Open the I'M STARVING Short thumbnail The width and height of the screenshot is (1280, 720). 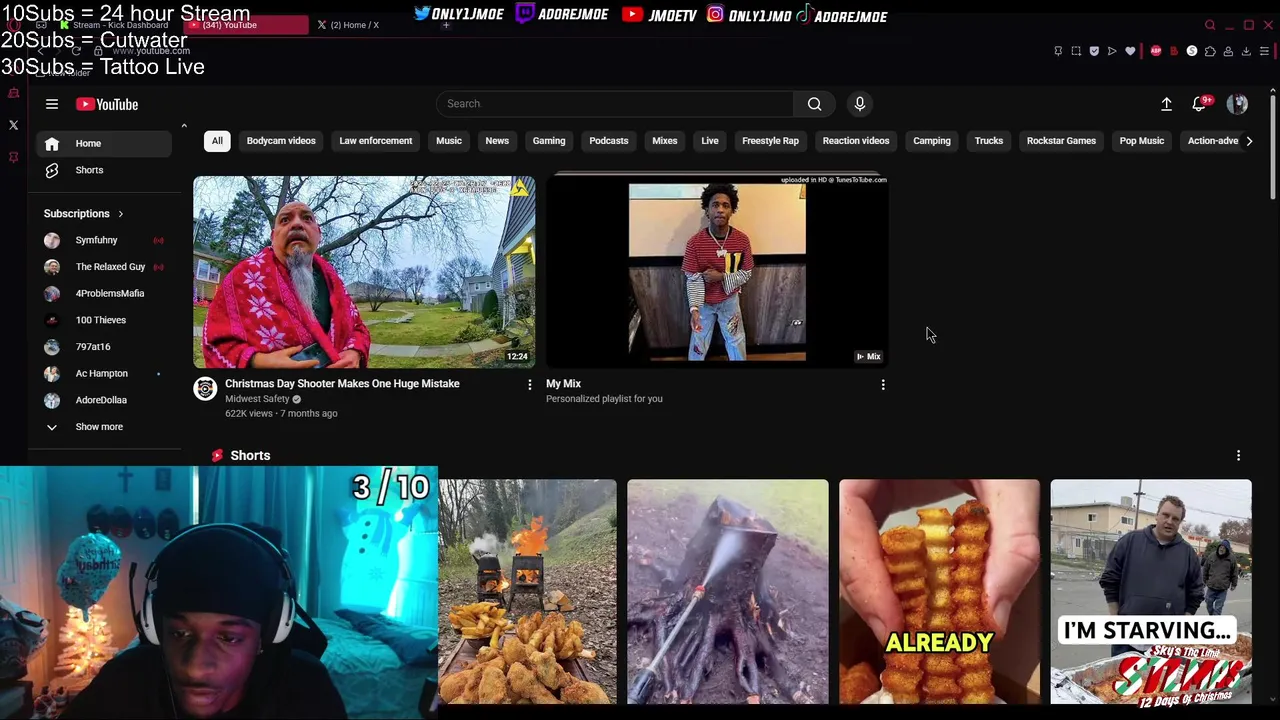pos(1151,592)
